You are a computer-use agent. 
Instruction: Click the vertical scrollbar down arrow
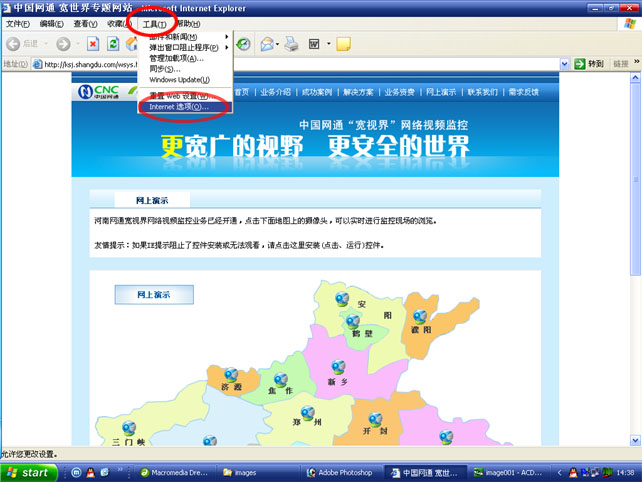635,441
